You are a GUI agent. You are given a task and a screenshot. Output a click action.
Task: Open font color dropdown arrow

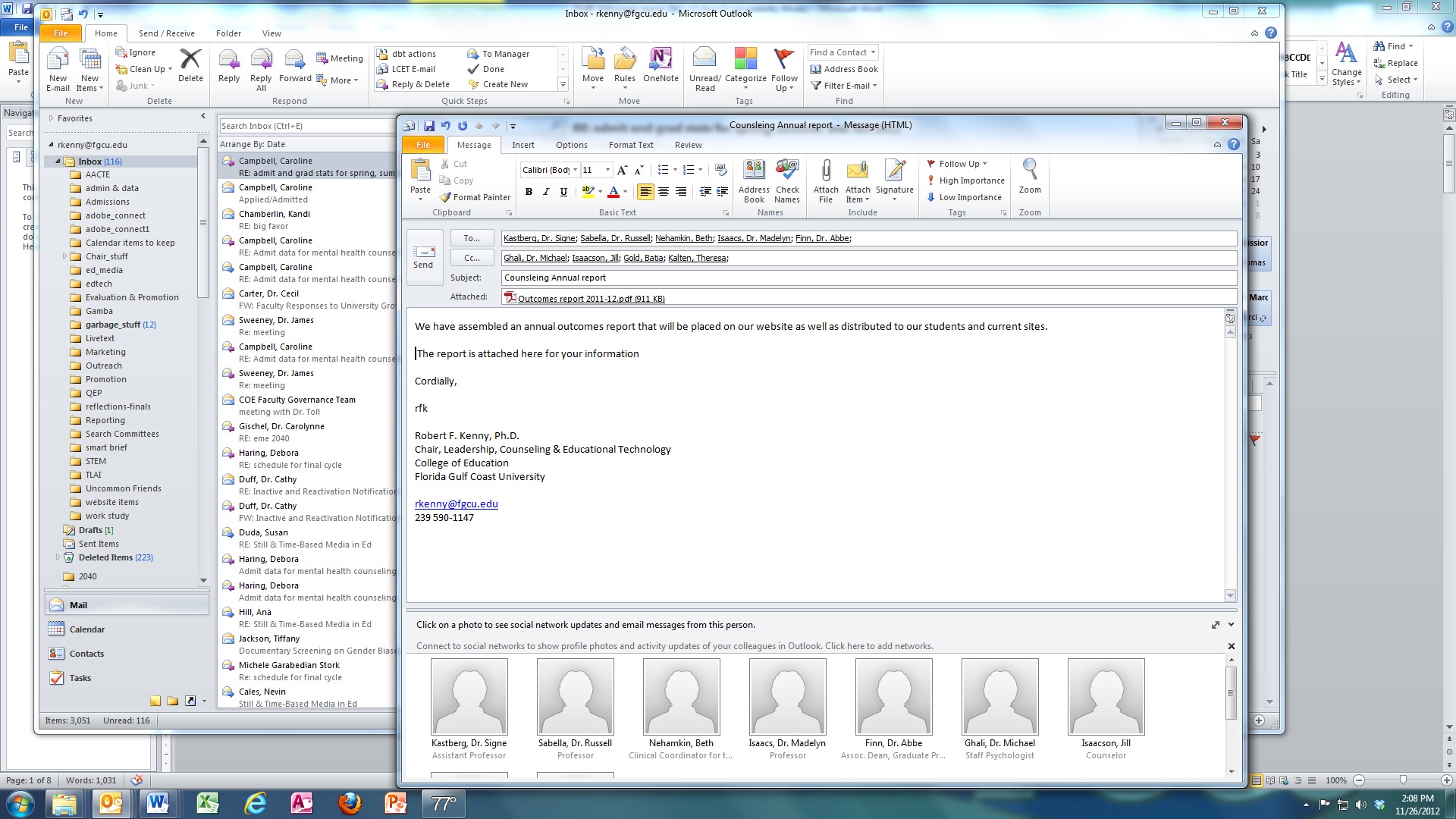coord(625,192)
